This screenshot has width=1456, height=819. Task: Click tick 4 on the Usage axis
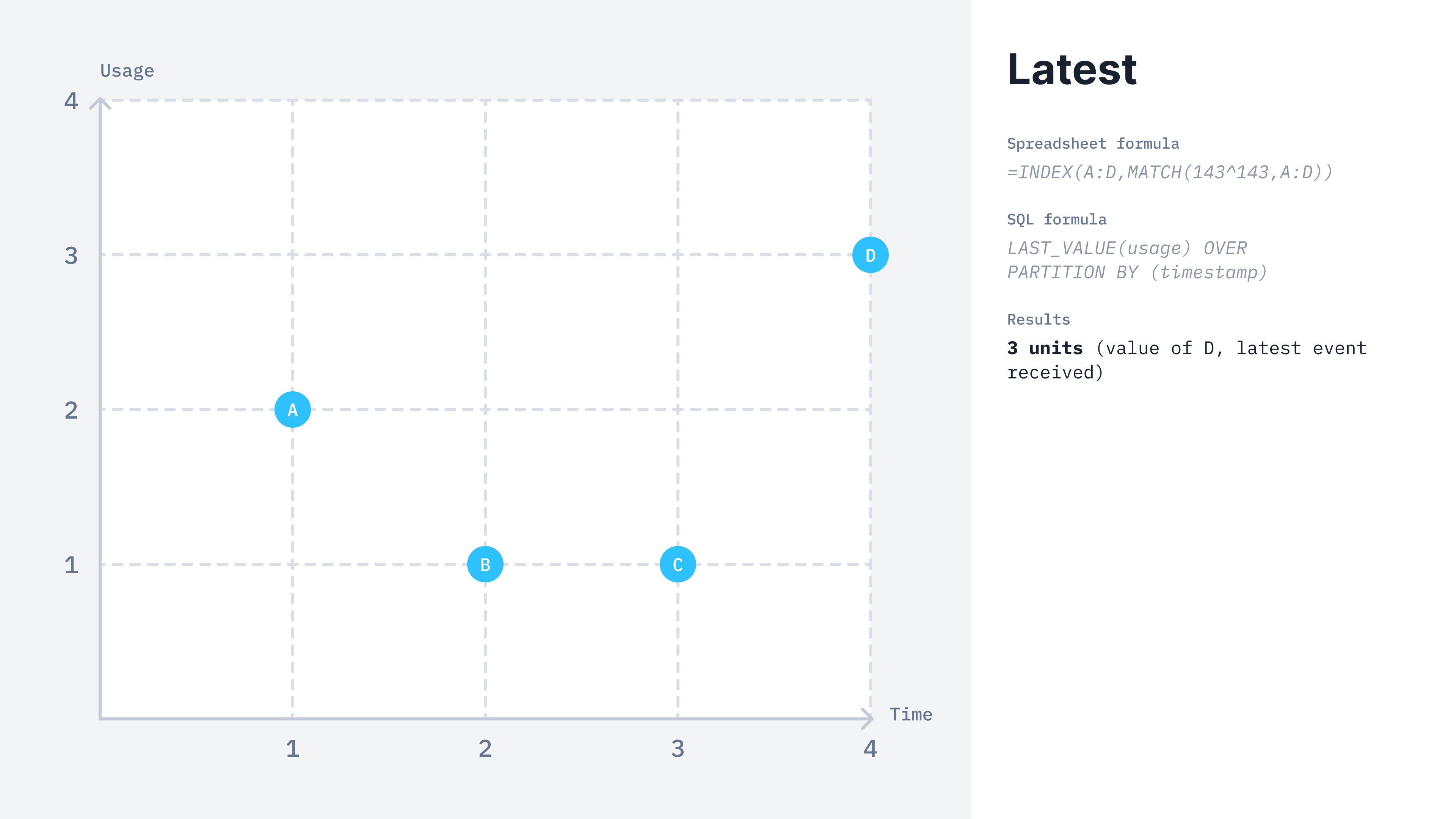click(71, 101)
